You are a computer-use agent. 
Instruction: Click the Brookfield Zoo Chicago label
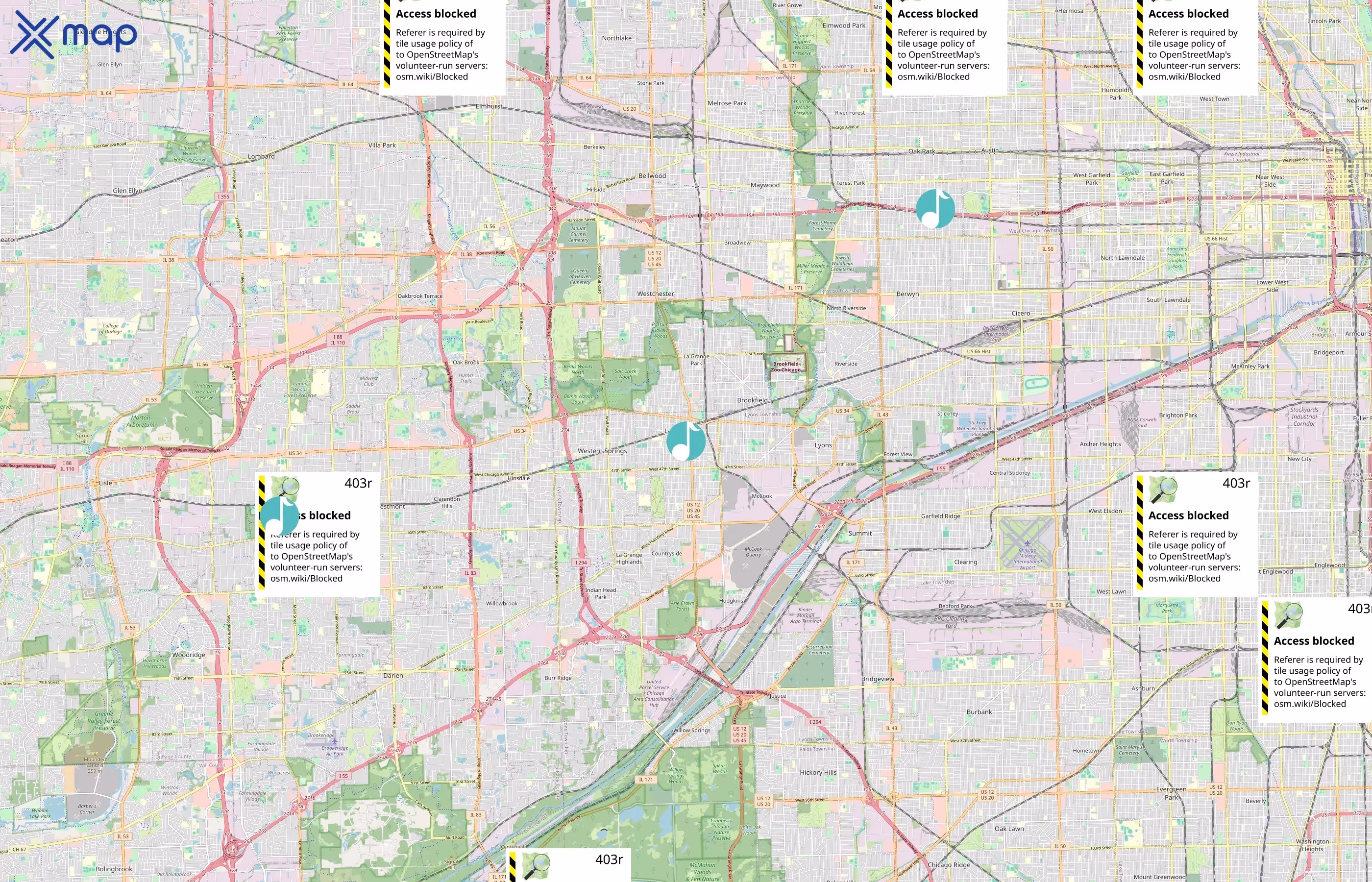point(785,367)
